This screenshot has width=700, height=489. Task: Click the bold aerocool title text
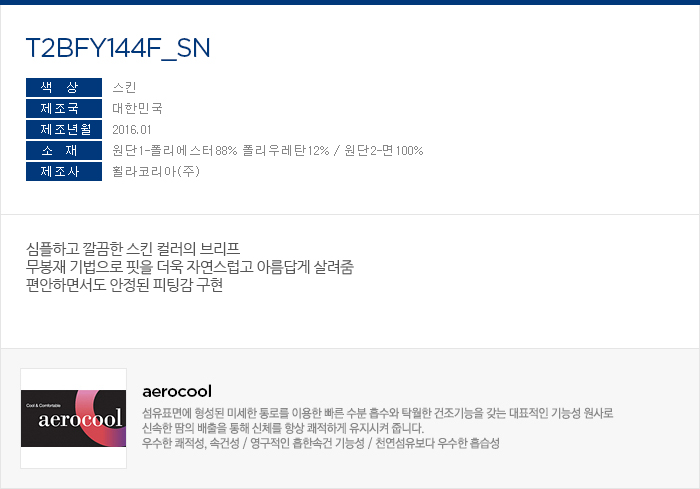coord(177,391)
